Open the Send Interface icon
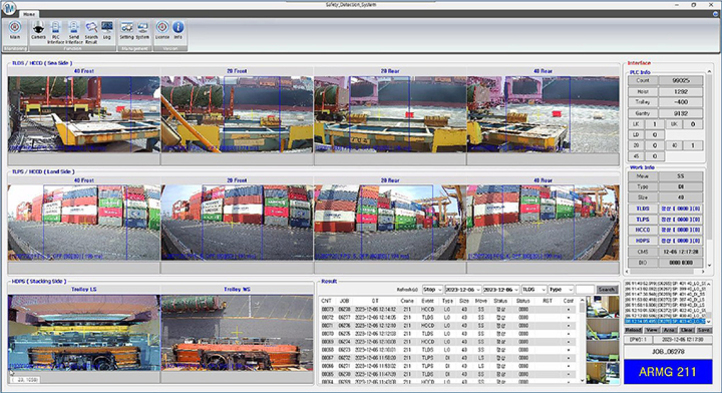The width and height of the screenshot is (722, 393). coord(74,32)
